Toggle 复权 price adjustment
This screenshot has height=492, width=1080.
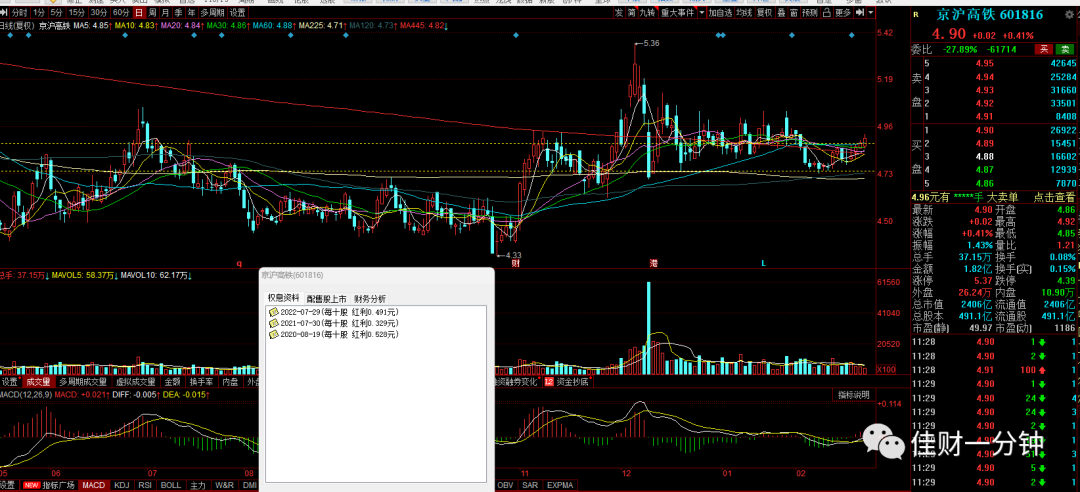pyautogui.click(x=764, y=12)
